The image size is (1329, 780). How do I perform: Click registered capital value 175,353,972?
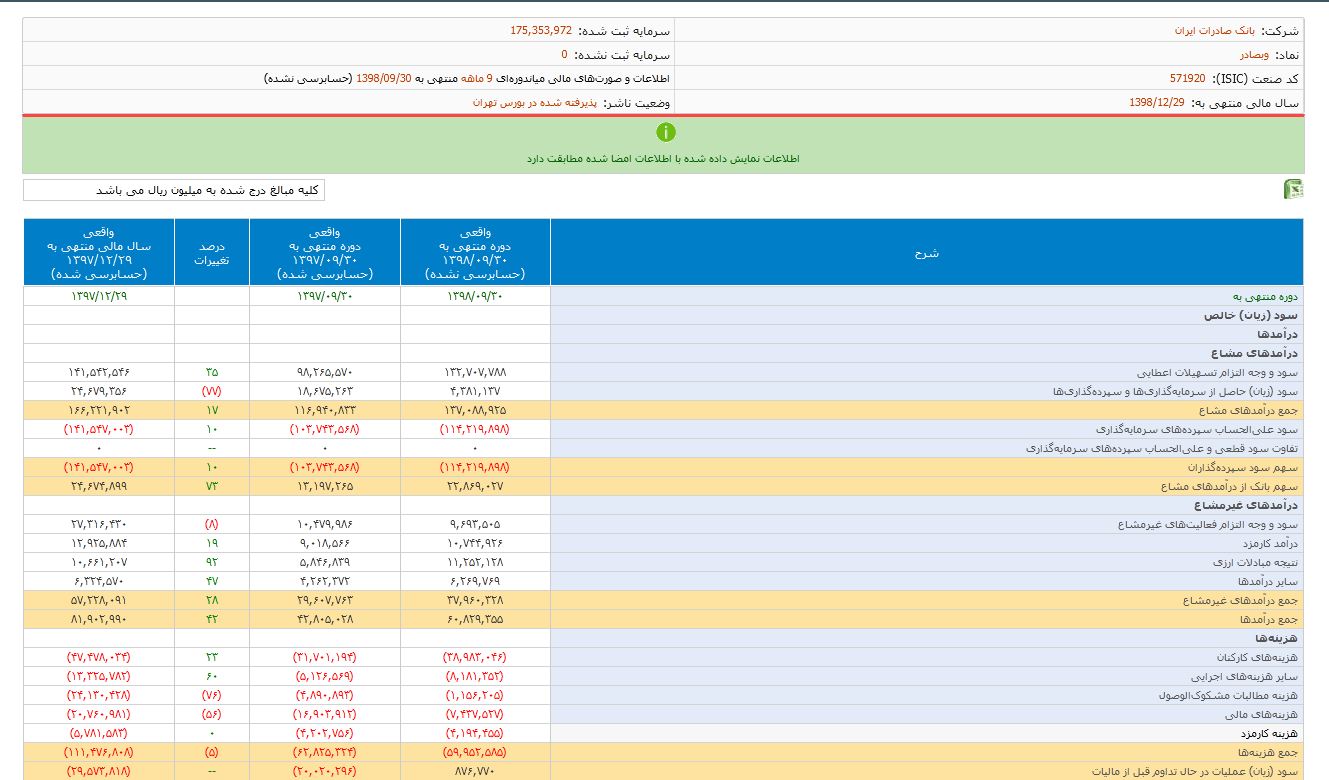(x=540, y=31)
